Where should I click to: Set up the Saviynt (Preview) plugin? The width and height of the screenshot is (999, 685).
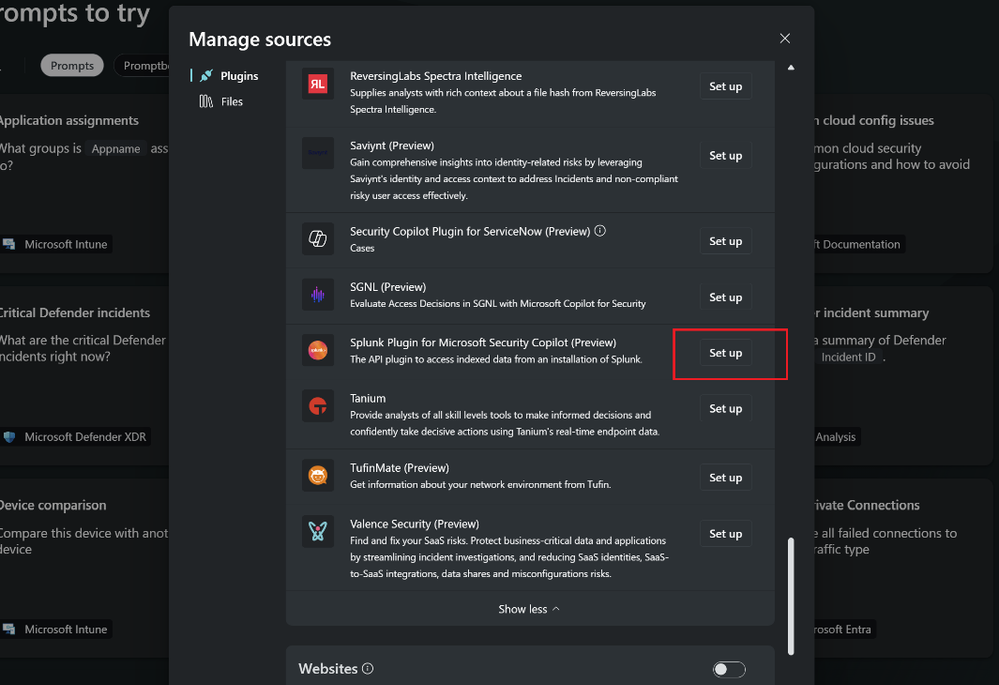(726, 155)
